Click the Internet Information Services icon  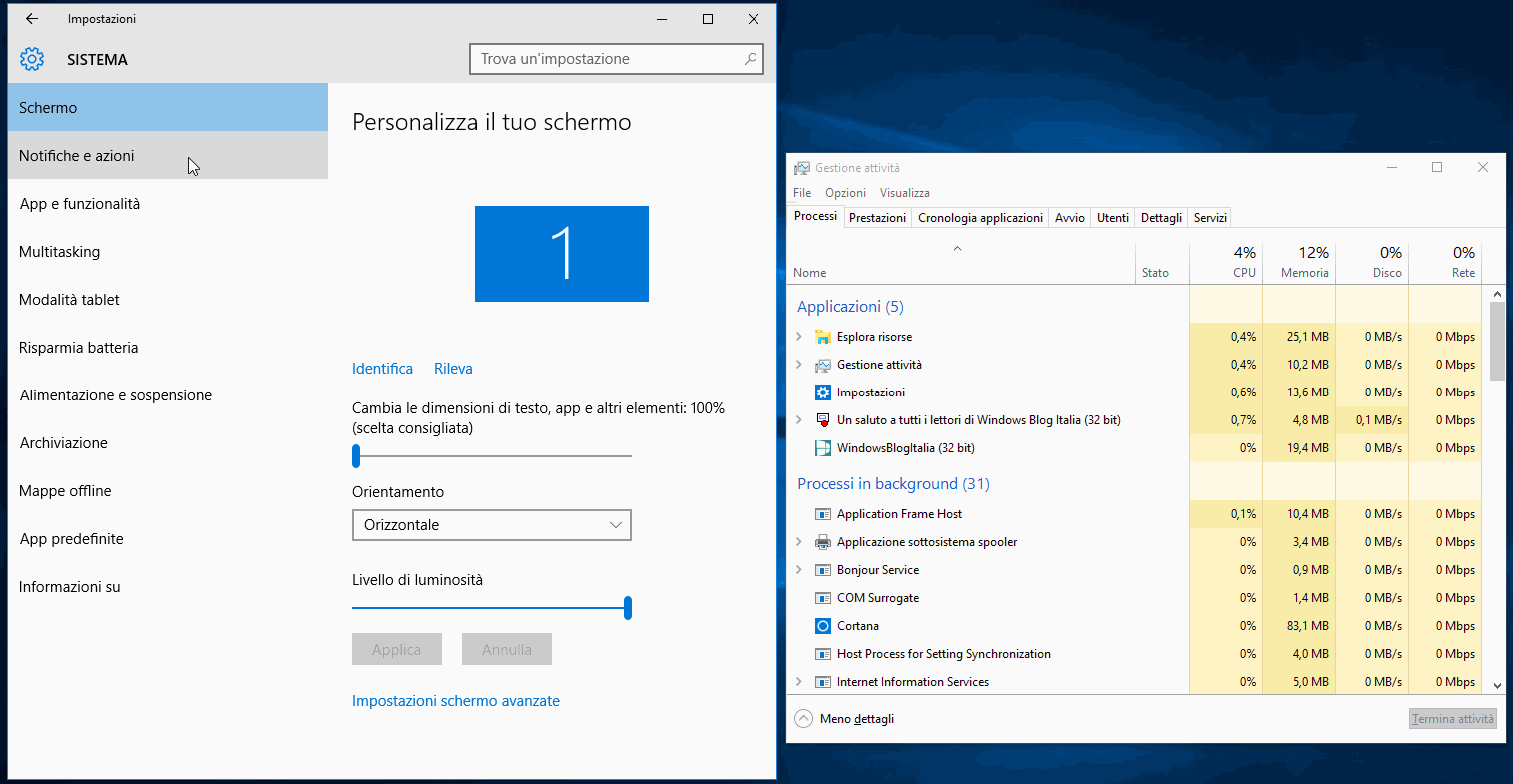(823, 682)
